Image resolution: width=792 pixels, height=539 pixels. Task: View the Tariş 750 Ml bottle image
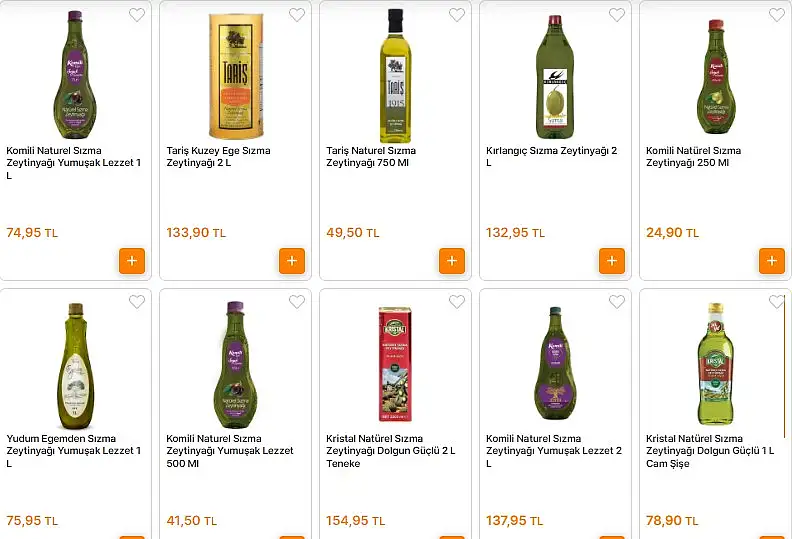pos(395,76)
